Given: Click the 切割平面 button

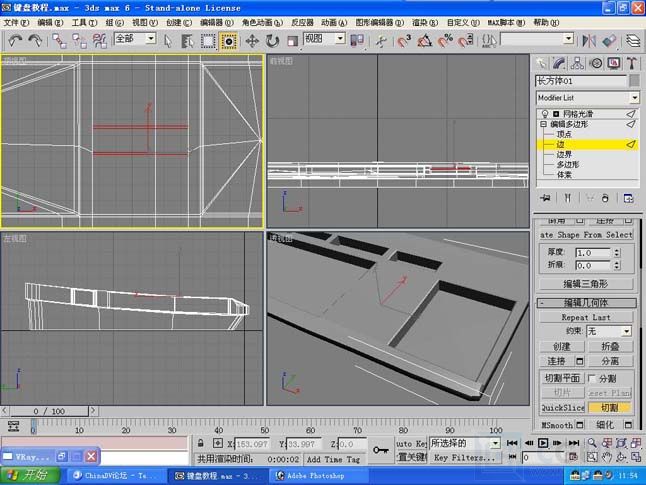Looking at the screenshot, I should [562, 378].
